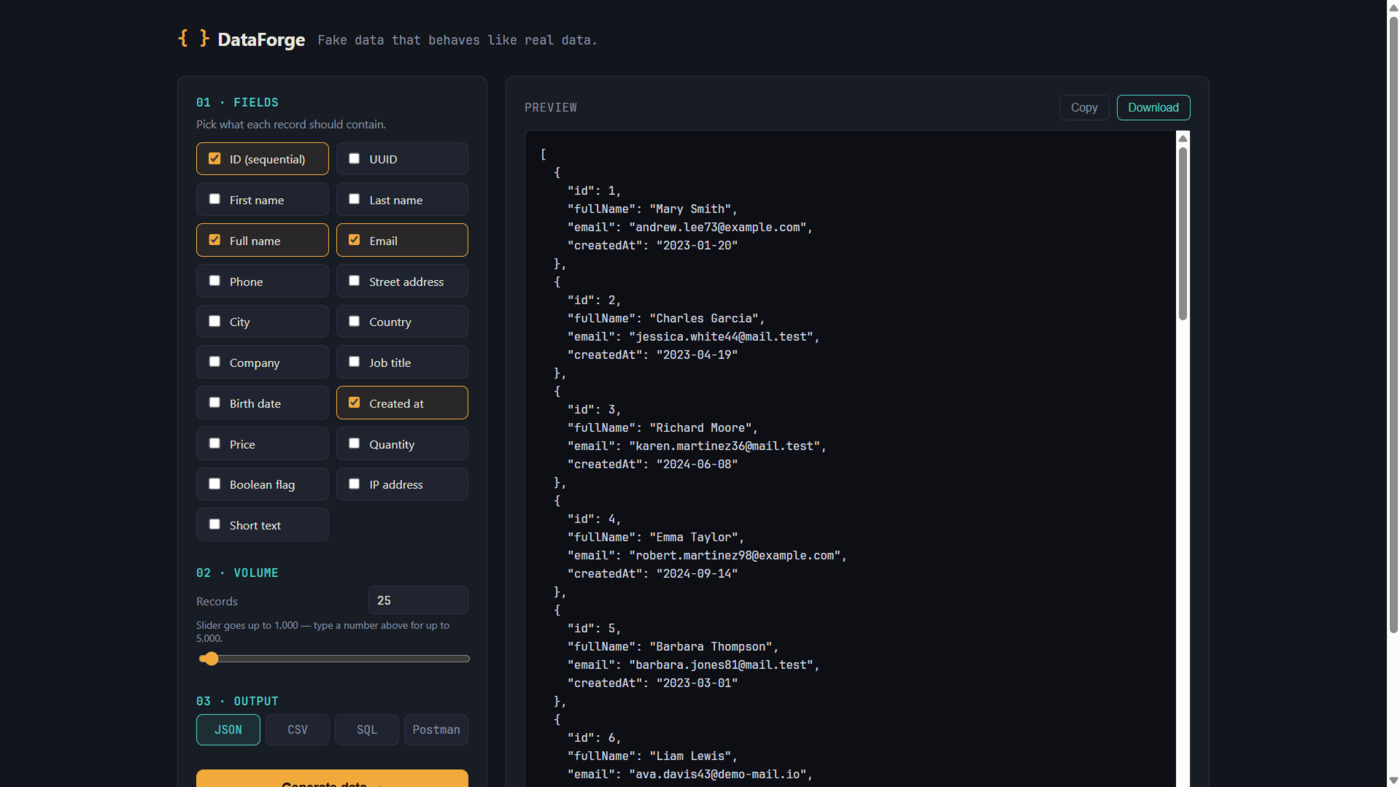
Task: Click the "02 · VOLUME" section heading
Action: pyautogui.click(x=237, y=573)
